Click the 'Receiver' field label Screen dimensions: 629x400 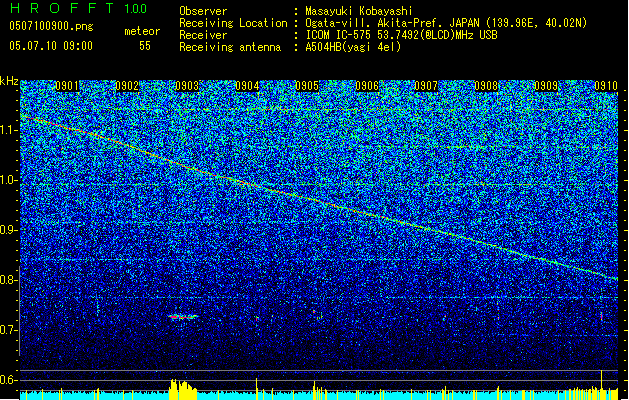click(203, 35)
